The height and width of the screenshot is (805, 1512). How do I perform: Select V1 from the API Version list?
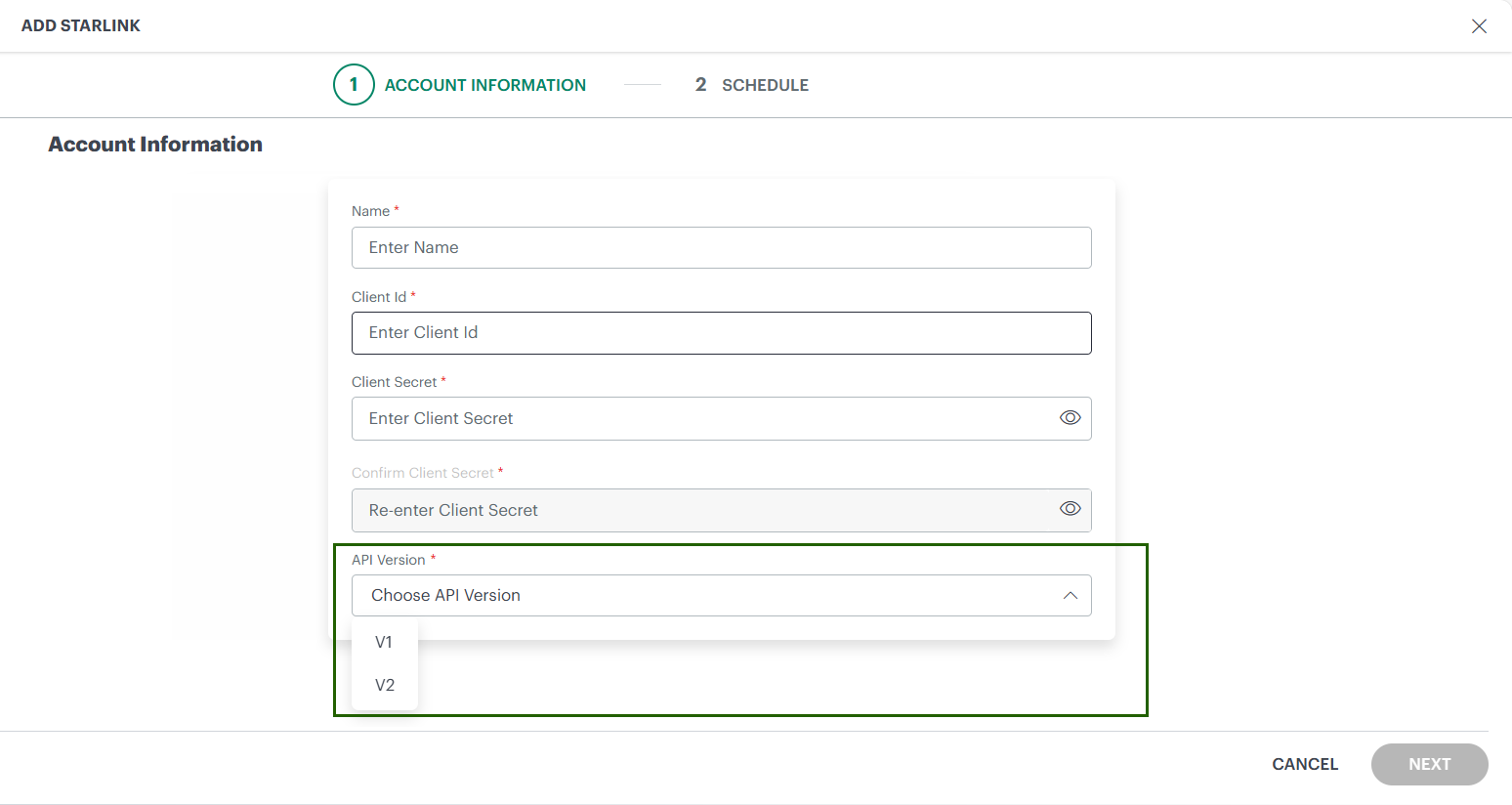384,642
